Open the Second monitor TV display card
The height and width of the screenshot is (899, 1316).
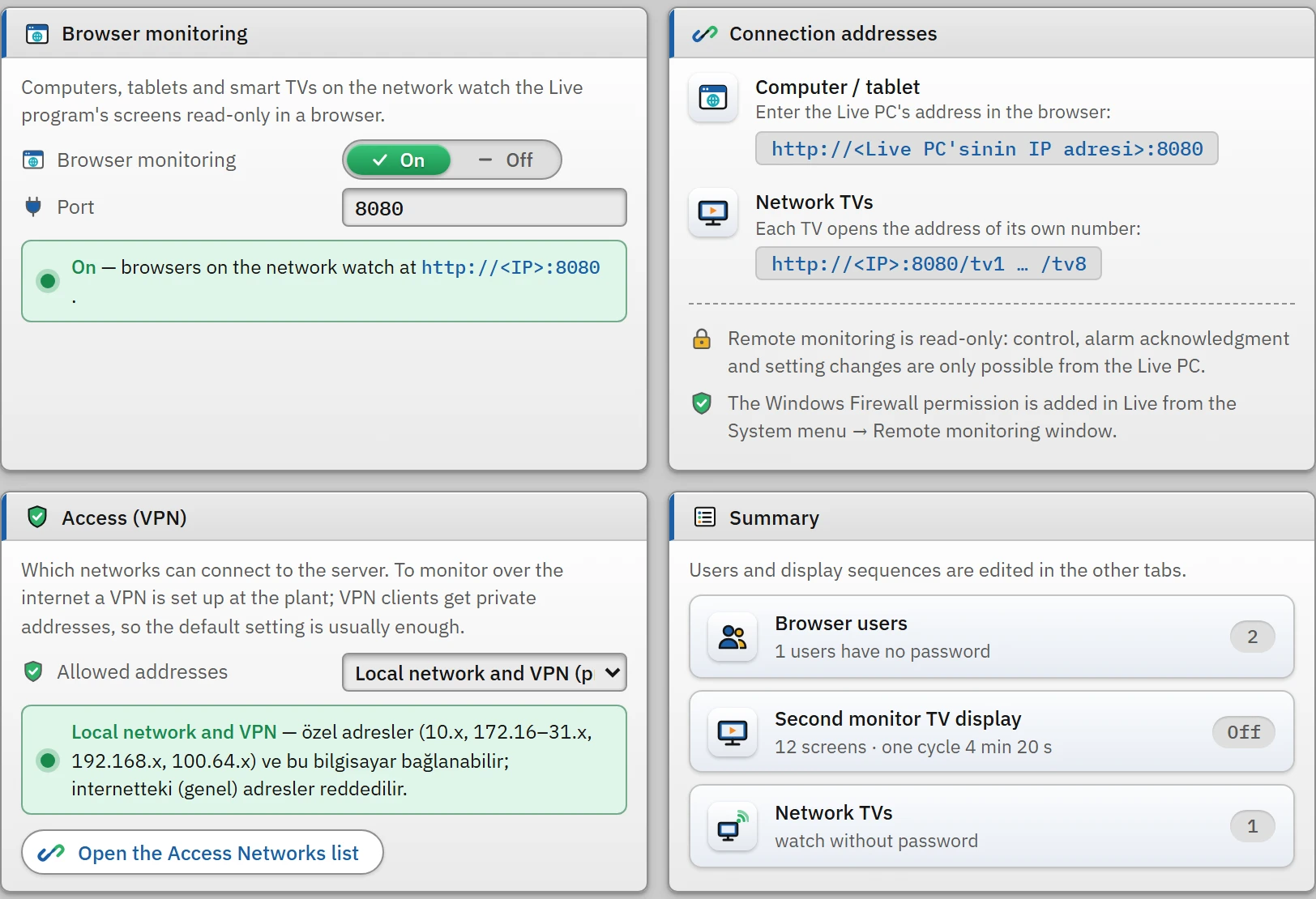tap(992, 732)
